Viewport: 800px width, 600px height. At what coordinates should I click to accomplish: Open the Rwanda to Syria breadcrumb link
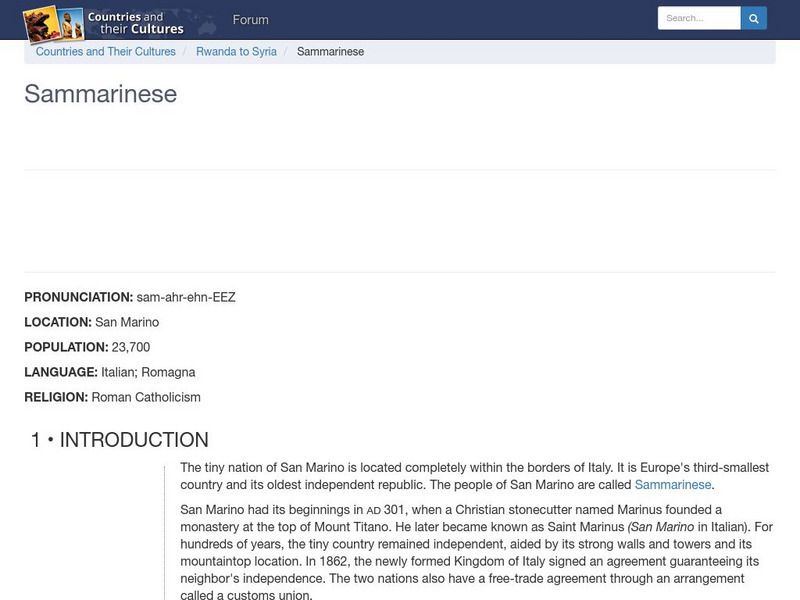[236, 52]
